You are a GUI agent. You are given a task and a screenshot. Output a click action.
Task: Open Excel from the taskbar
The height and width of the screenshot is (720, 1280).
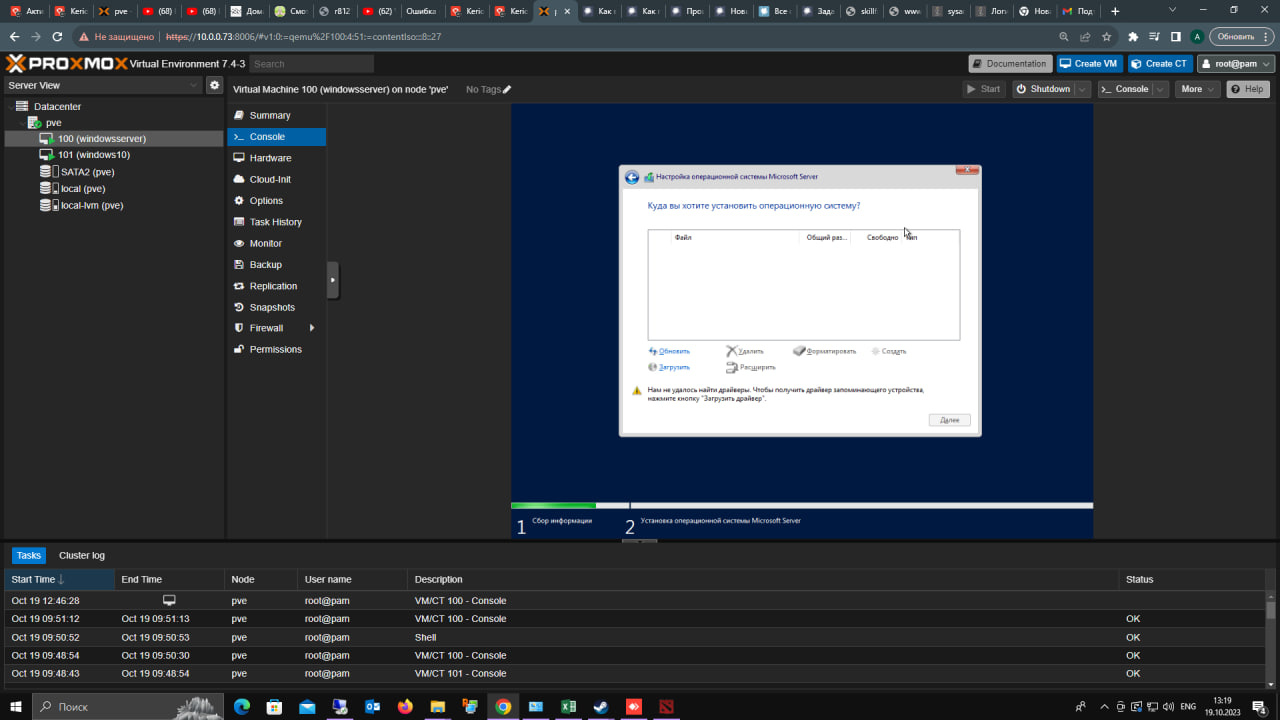(x=568, y=707)
